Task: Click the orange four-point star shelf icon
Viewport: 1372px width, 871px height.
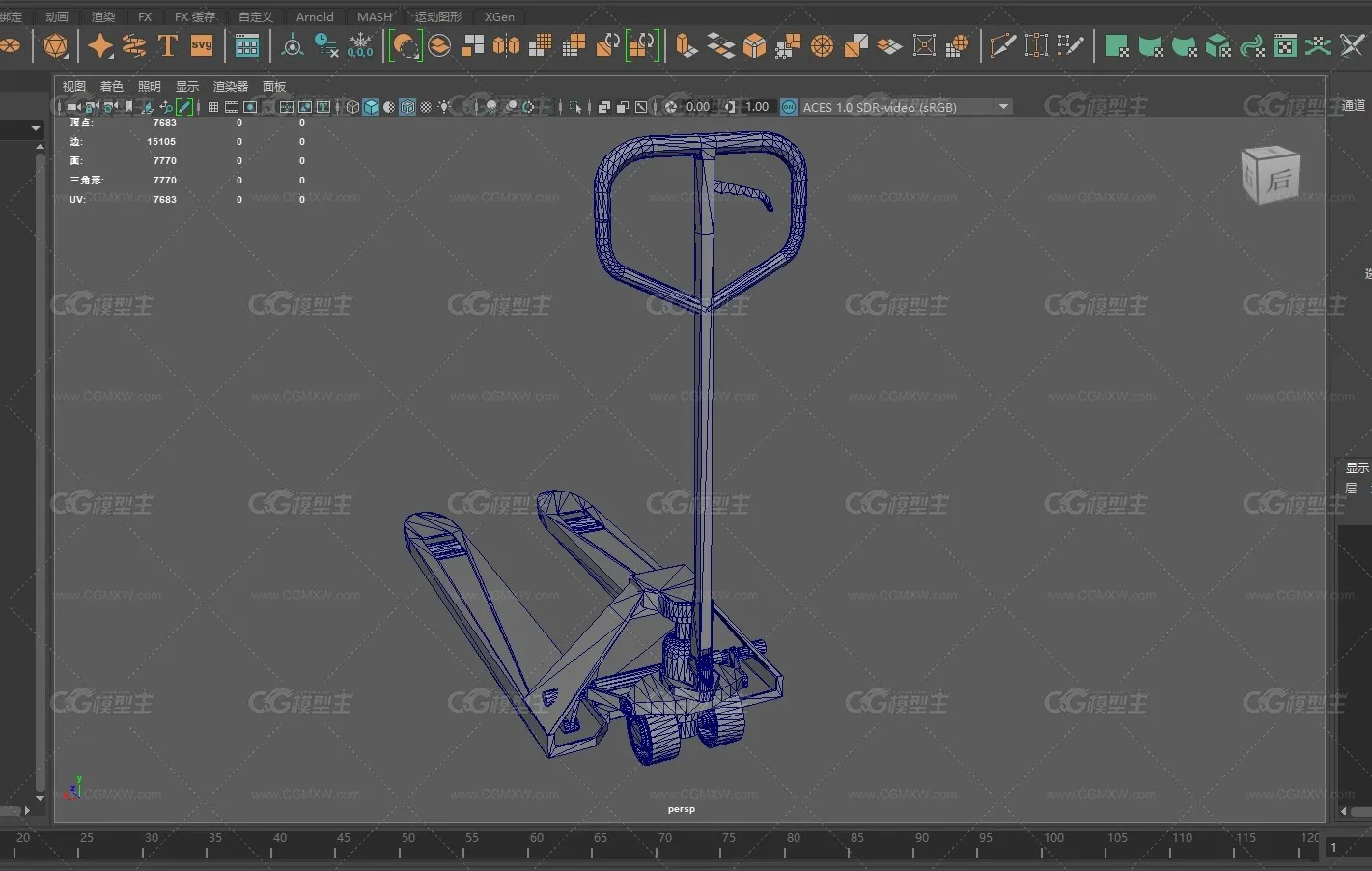Action: click(x=100, y=45)
